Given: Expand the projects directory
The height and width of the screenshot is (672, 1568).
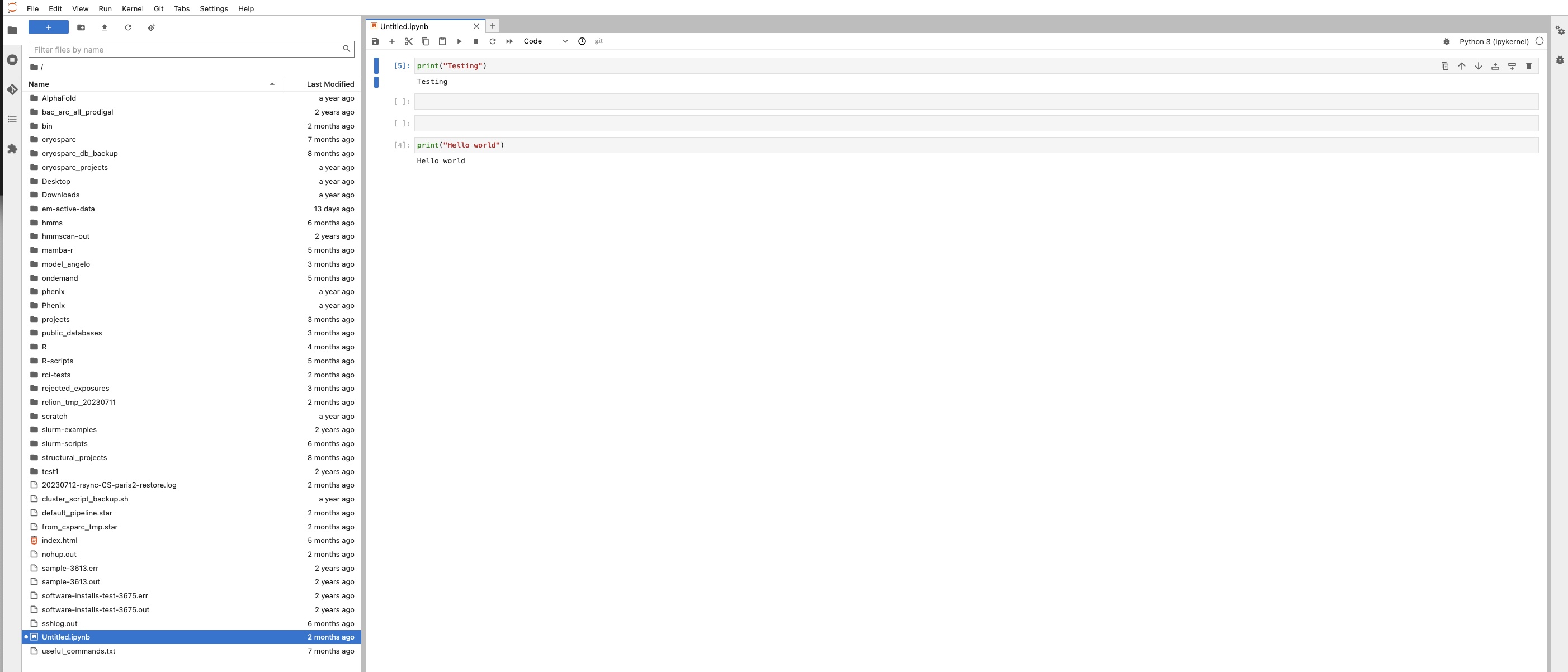Looking at the screenshot, I should coord(55,319).
